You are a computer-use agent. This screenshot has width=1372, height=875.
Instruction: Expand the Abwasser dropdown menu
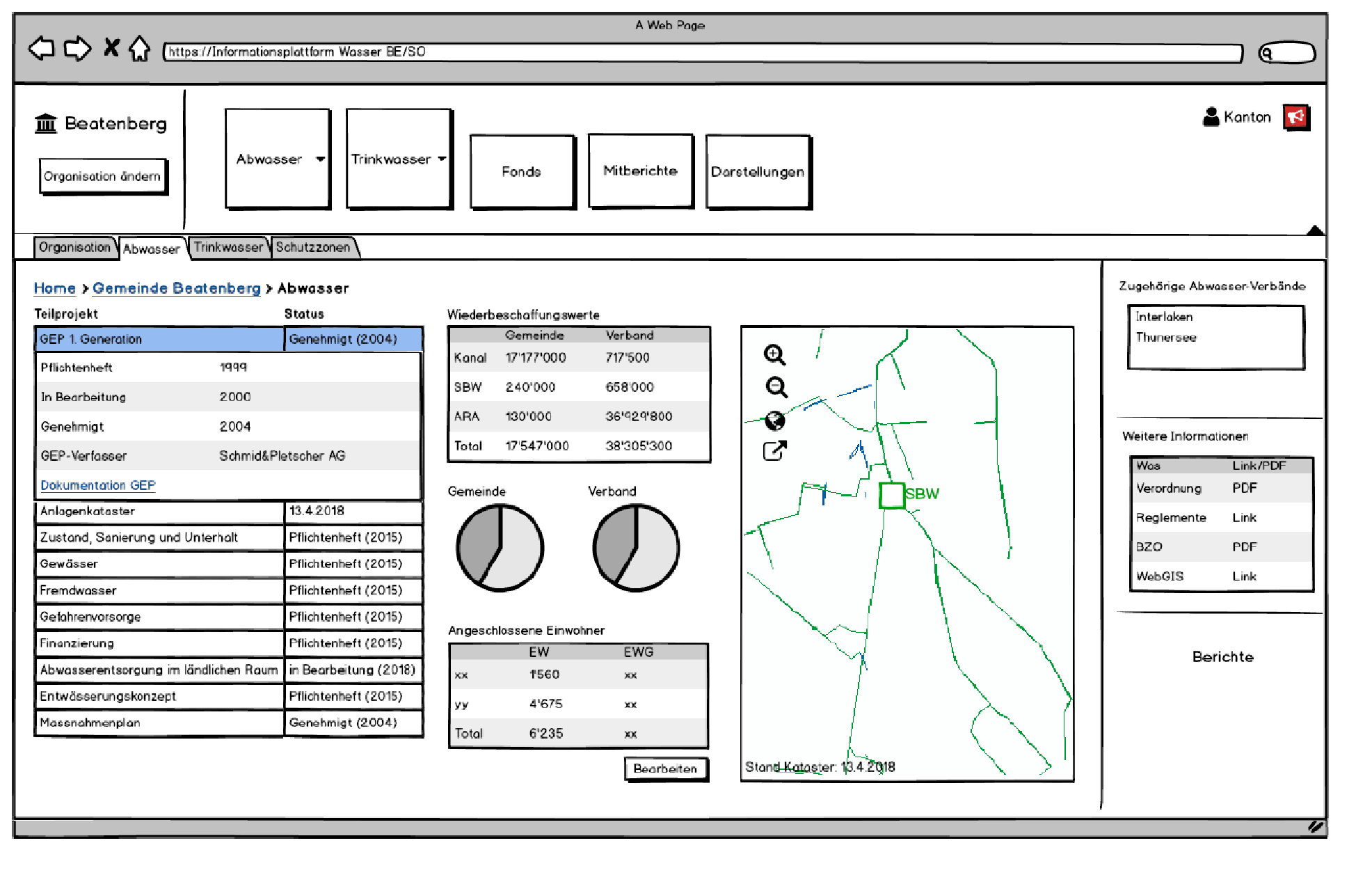(x=320, y=159)
